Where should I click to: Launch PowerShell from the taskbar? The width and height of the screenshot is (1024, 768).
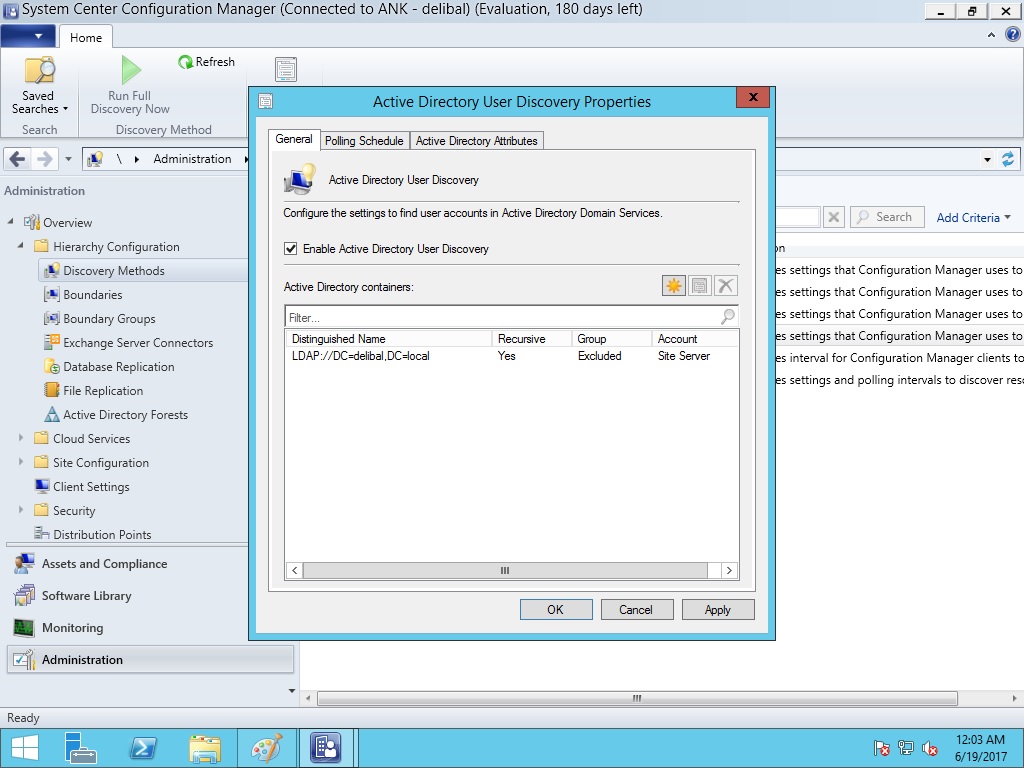tap(143, 748)
